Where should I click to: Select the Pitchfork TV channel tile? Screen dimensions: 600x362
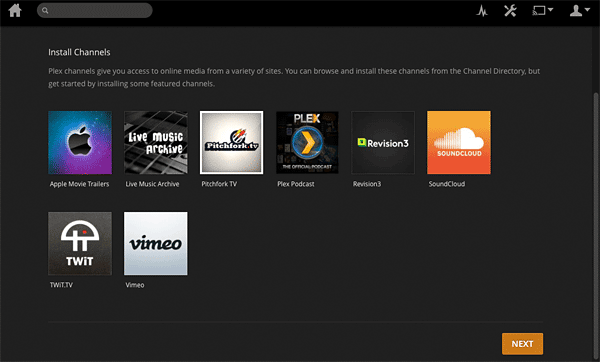coord(232,143)
